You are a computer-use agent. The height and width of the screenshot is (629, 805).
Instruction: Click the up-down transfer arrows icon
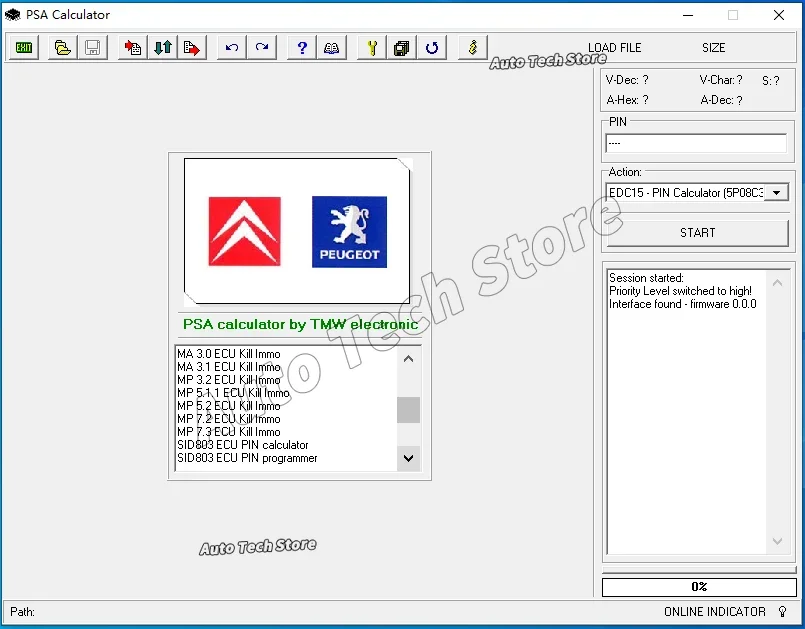pos(162,47)
